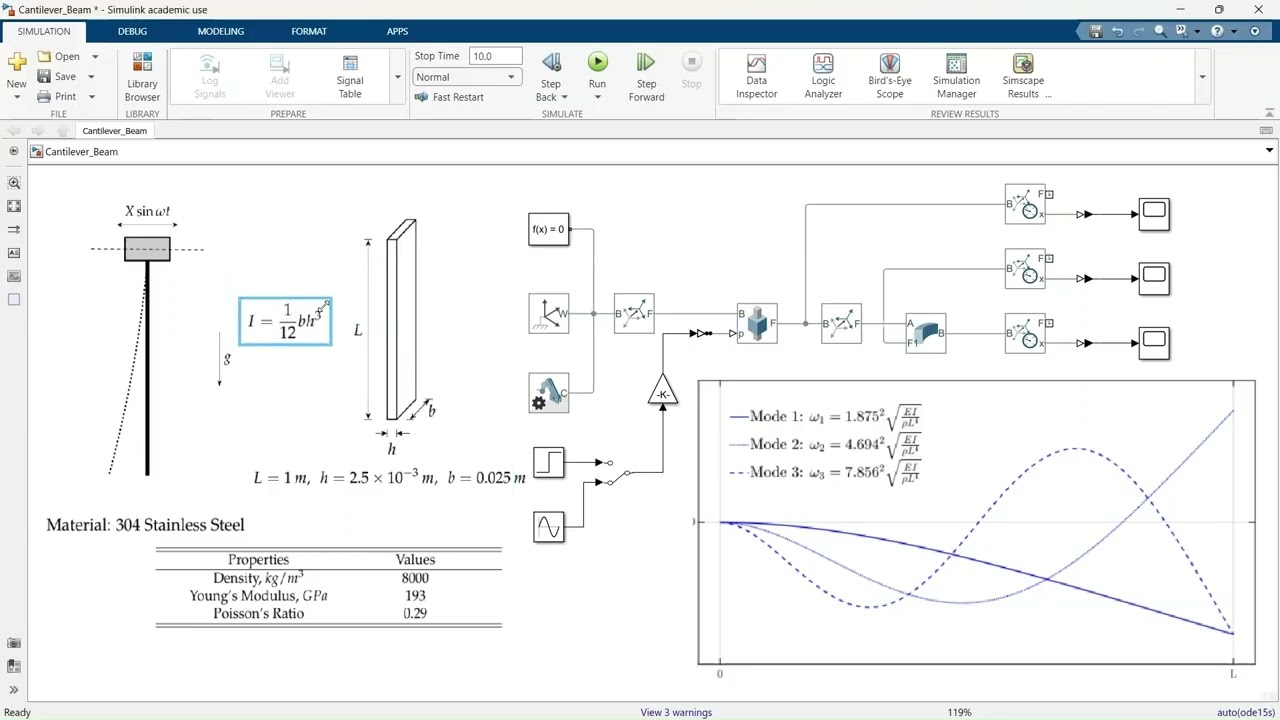Switch to the APPS tab
The image size is (1280, 720).
tap(397, 31)
